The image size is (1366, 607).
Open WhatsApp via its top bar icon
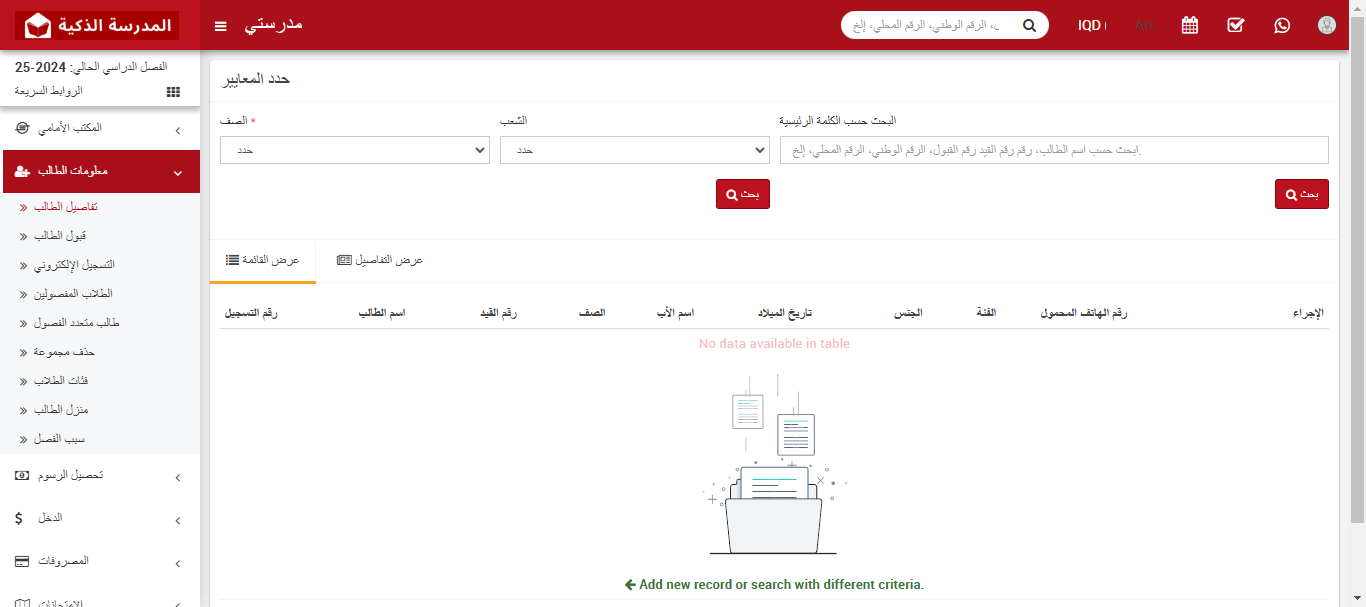coord(1281,25)
